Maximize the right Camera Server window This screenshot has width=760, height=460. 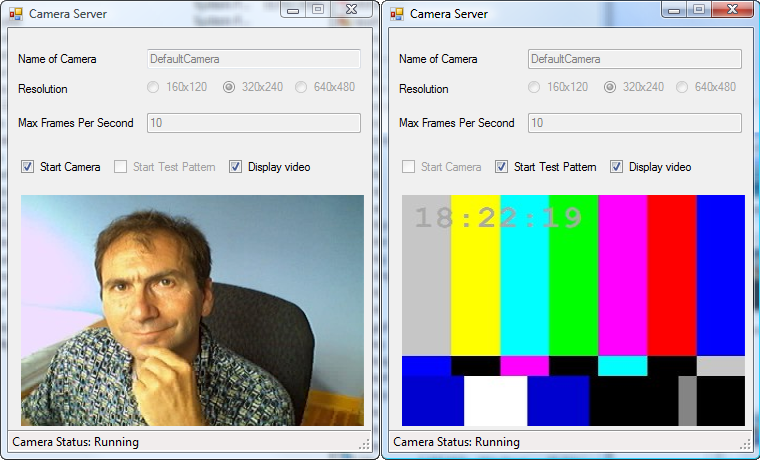point(699,10)
